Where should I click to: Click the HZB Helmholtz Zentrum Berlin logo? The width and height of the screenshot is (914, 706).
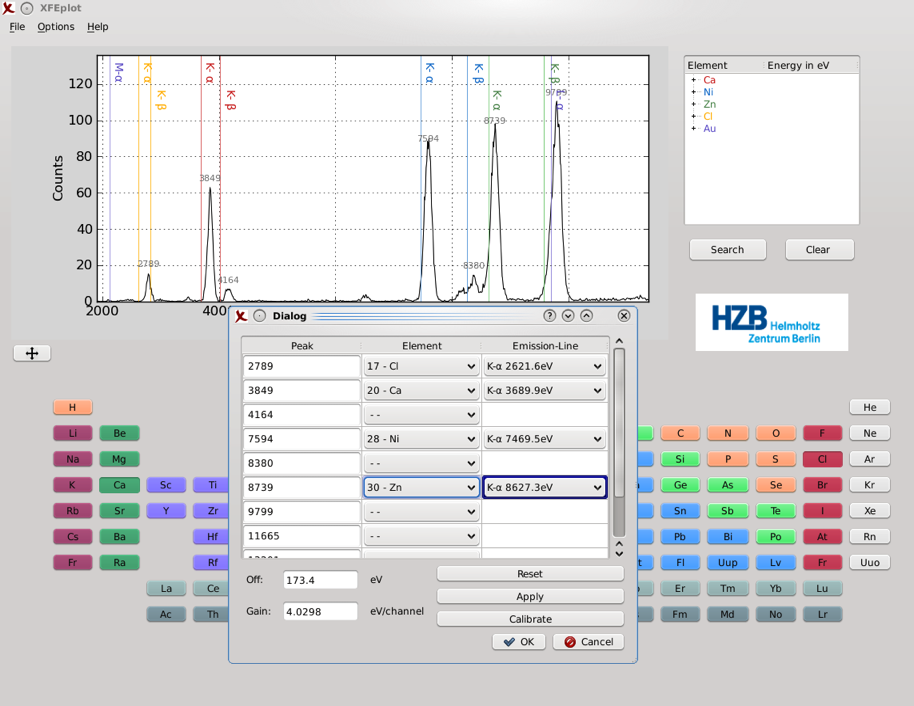[x=771, y=322]
